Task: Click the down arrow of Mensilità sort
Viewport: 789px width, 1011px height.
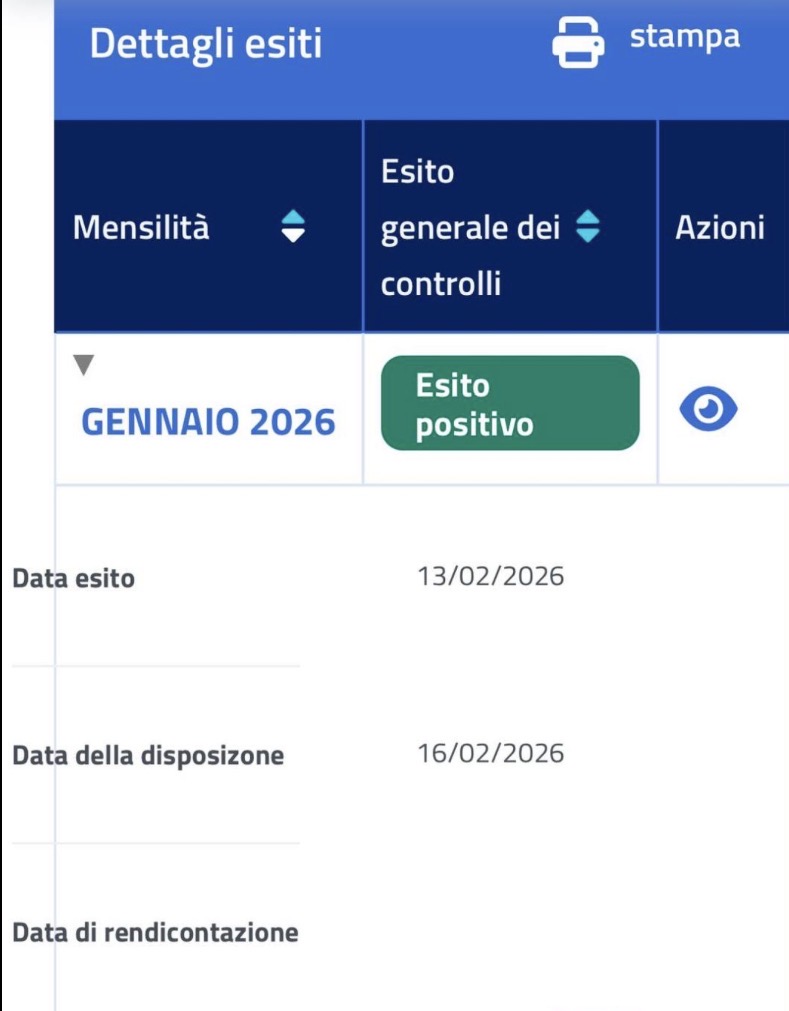Action: [292, 237]
